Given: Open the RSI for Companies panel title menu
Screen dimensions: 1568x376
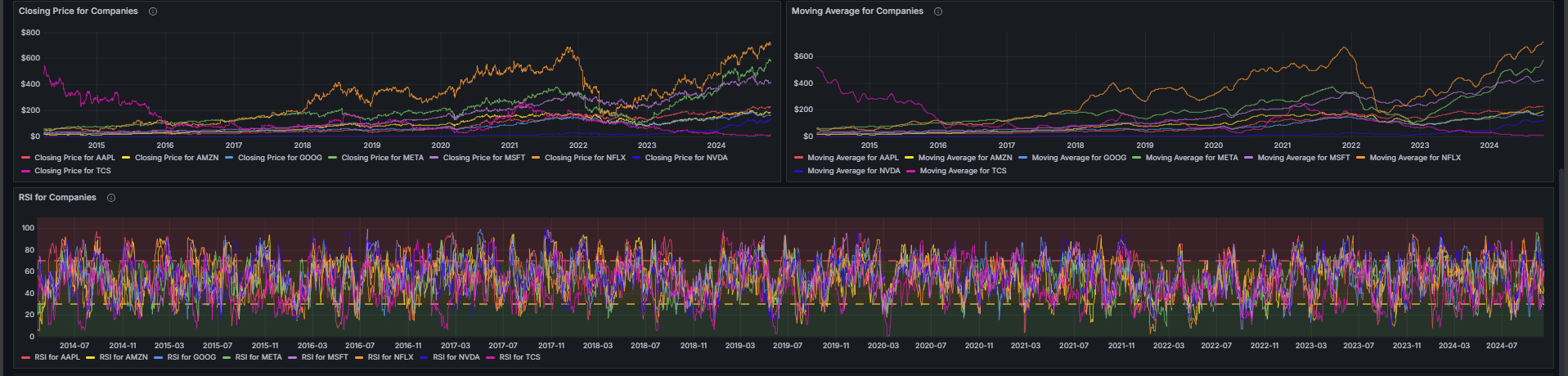Looking at the screenshot, I should (x=57, y=198).
